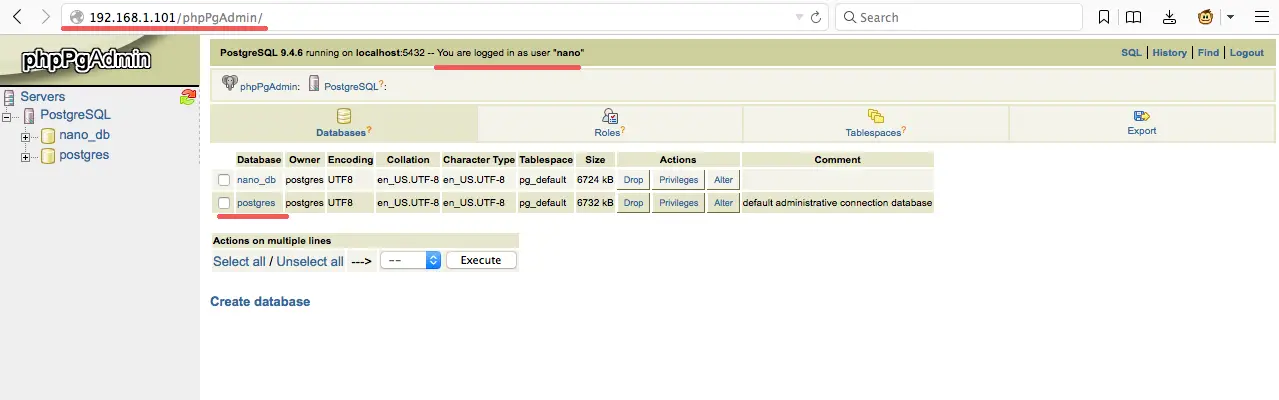The height and width of the screenshot is (400, 1279).
Task: Click the Select all link
Action: [x=239, y=261]
